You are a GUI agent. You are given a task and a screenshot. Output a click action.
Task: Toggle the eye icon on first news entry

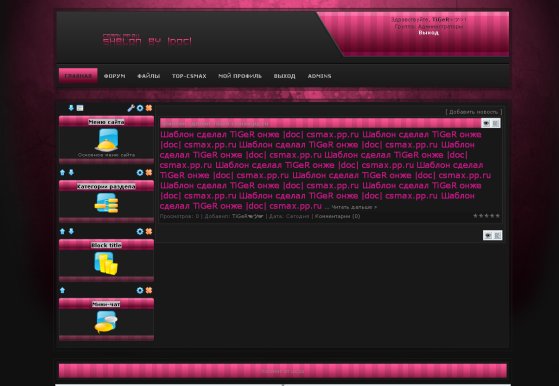tap(486, 123)
